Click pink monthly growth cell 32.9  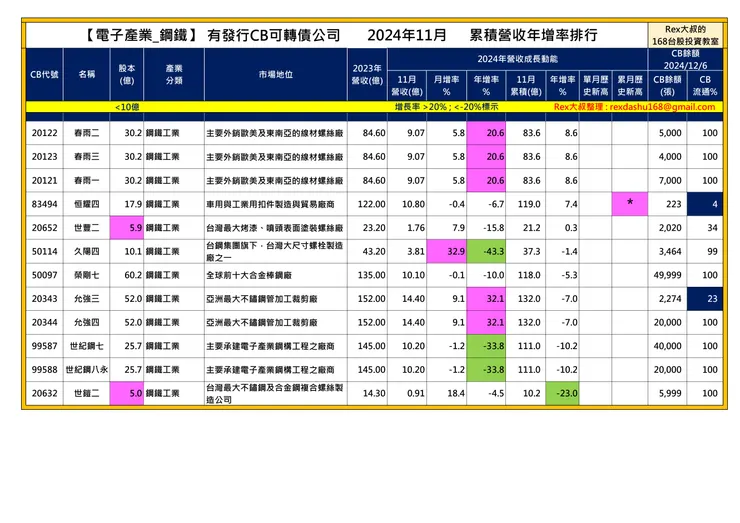446,251
